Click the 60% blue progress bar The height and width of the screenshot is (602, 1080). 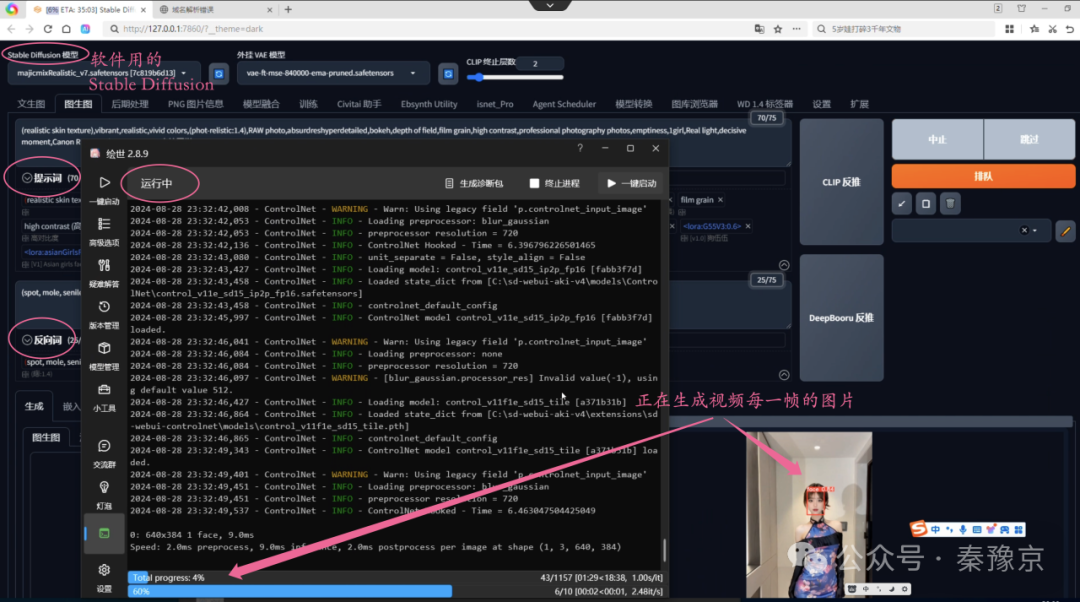(x=290, y=591)
